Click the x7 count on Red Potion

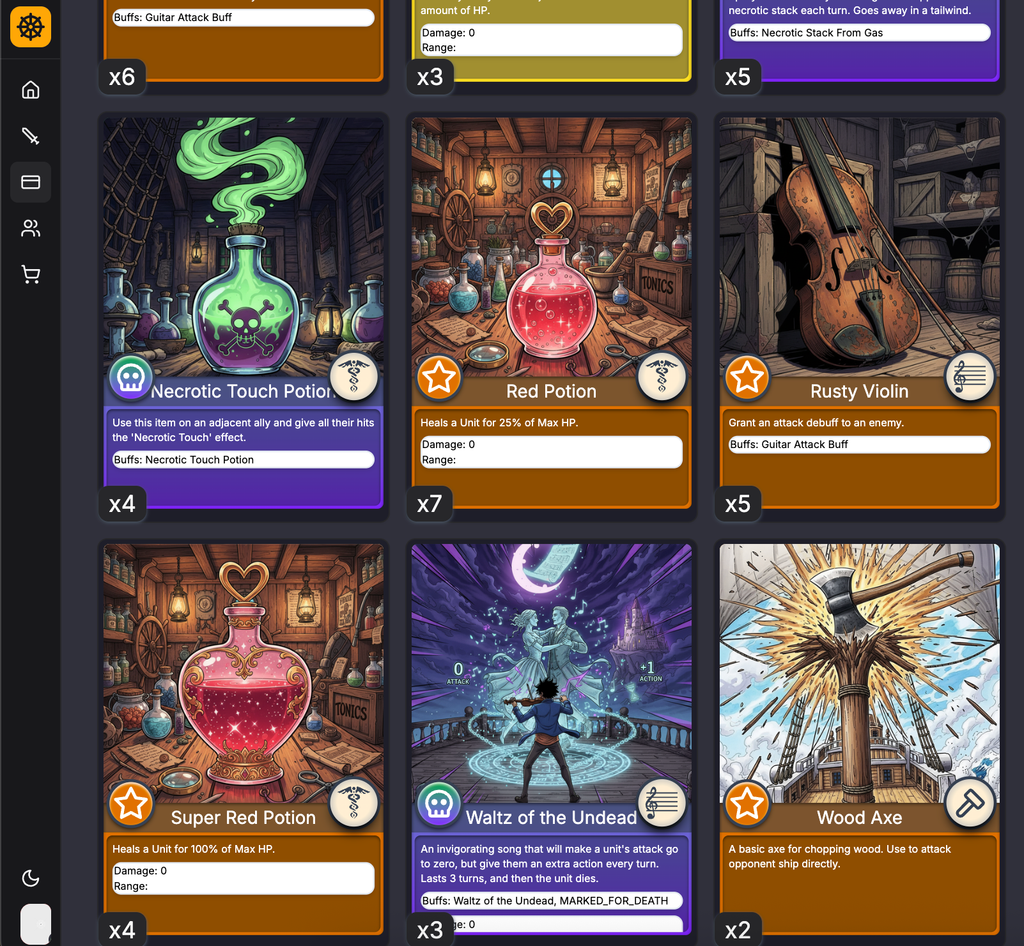click(x=430, y=503)
